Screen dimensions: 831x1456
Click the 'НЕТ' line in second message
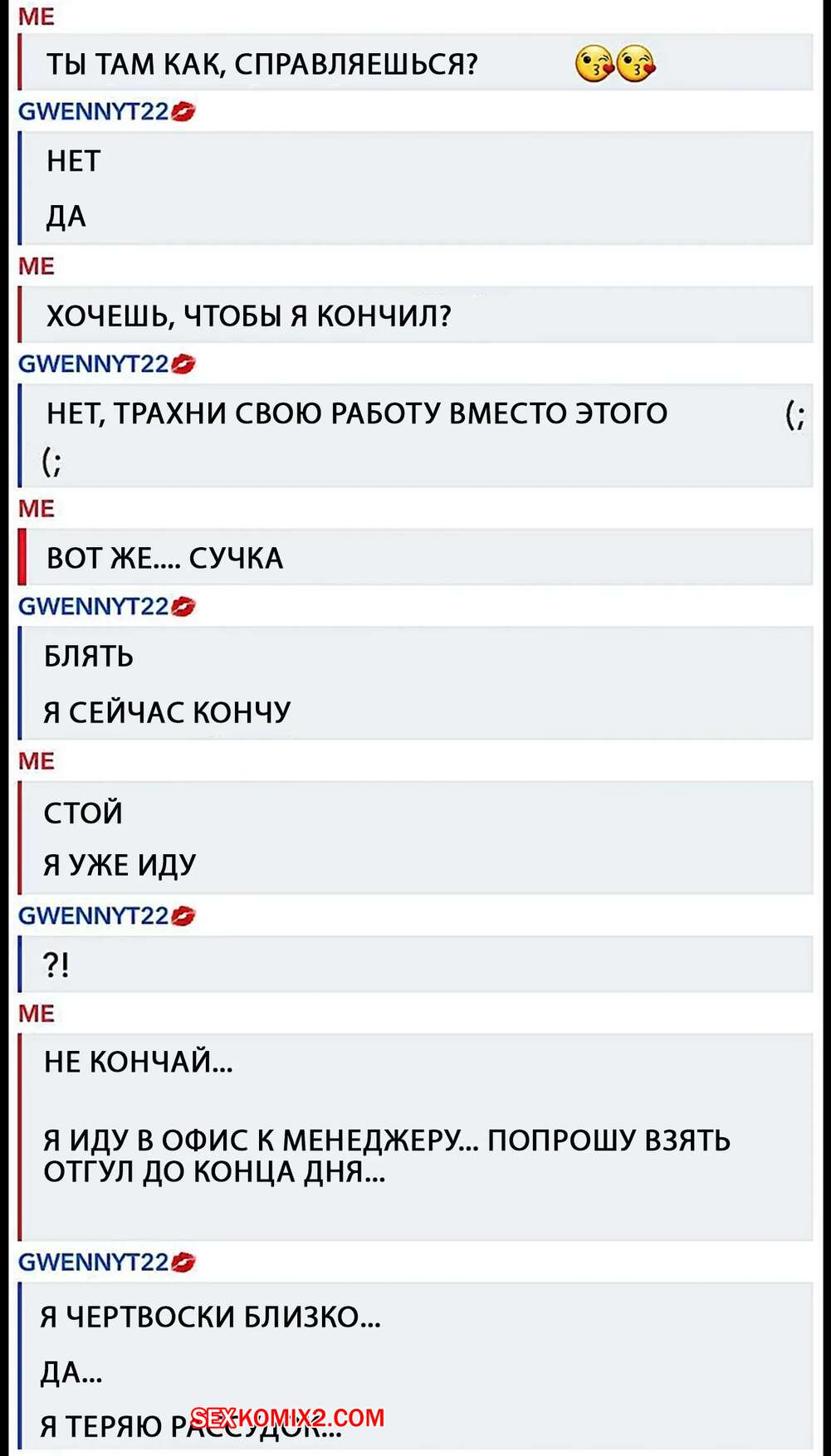coord(74,161)
